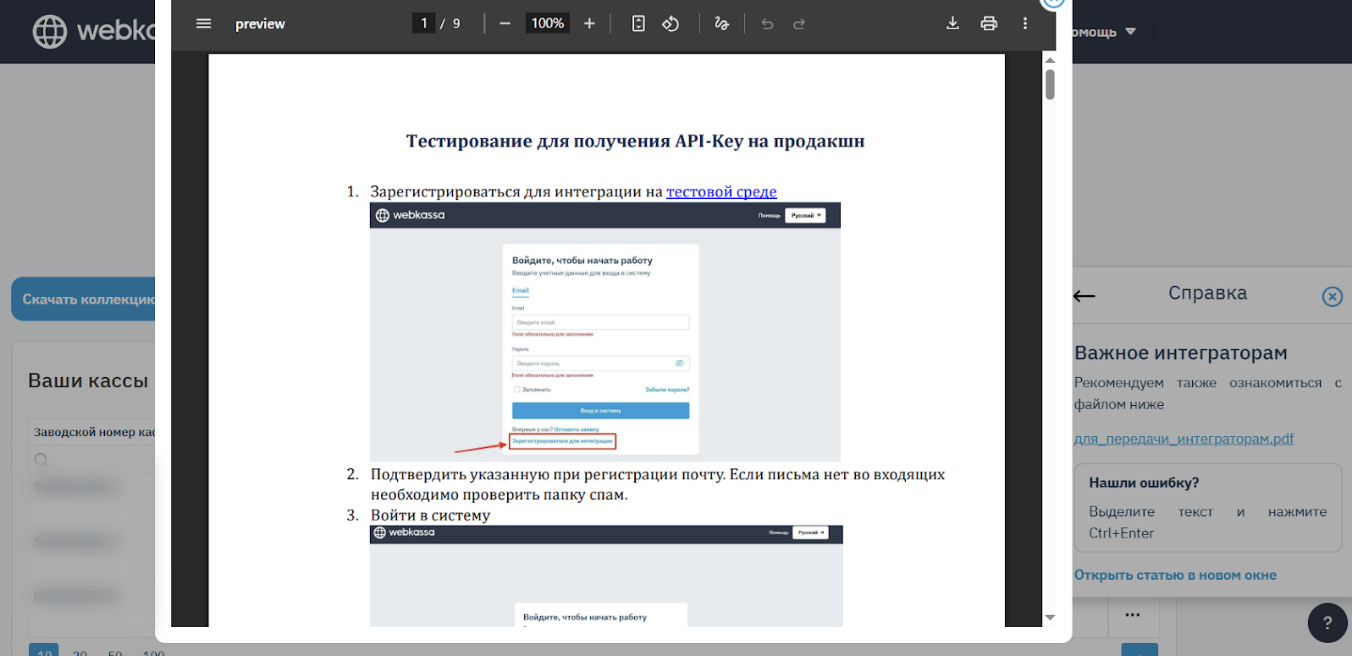Follow the тестовой среде hyperlink
The width and height of the screenshot is (1352, 656).
721,192
